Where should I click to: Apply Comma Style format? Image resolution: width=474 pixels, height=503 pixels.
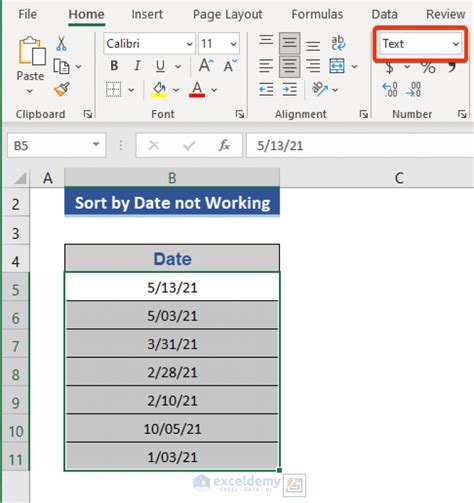[x=452, y=68]
